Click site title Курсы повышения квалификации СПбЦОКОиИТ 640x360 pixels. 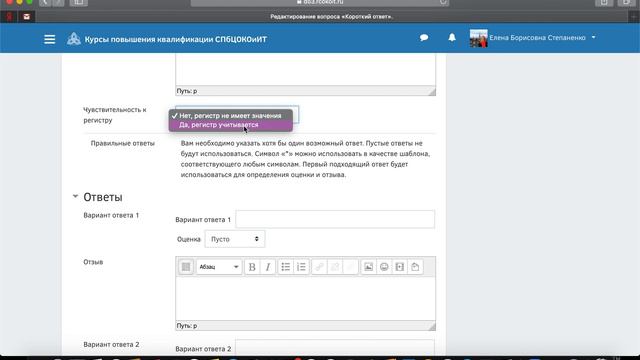tap(176, 39)
